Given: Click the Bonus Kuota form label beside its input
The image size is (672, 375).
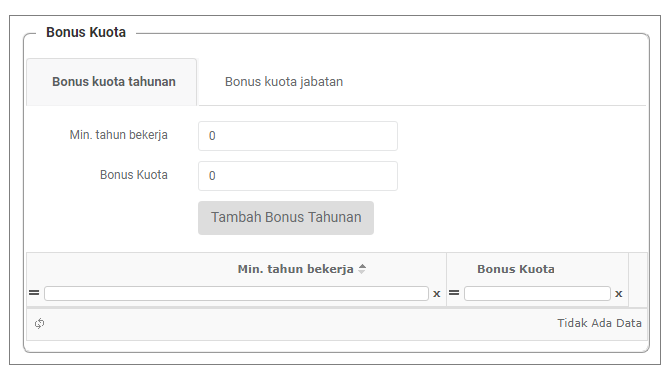Looking at the screenshot, I should [x=134, y=175].
